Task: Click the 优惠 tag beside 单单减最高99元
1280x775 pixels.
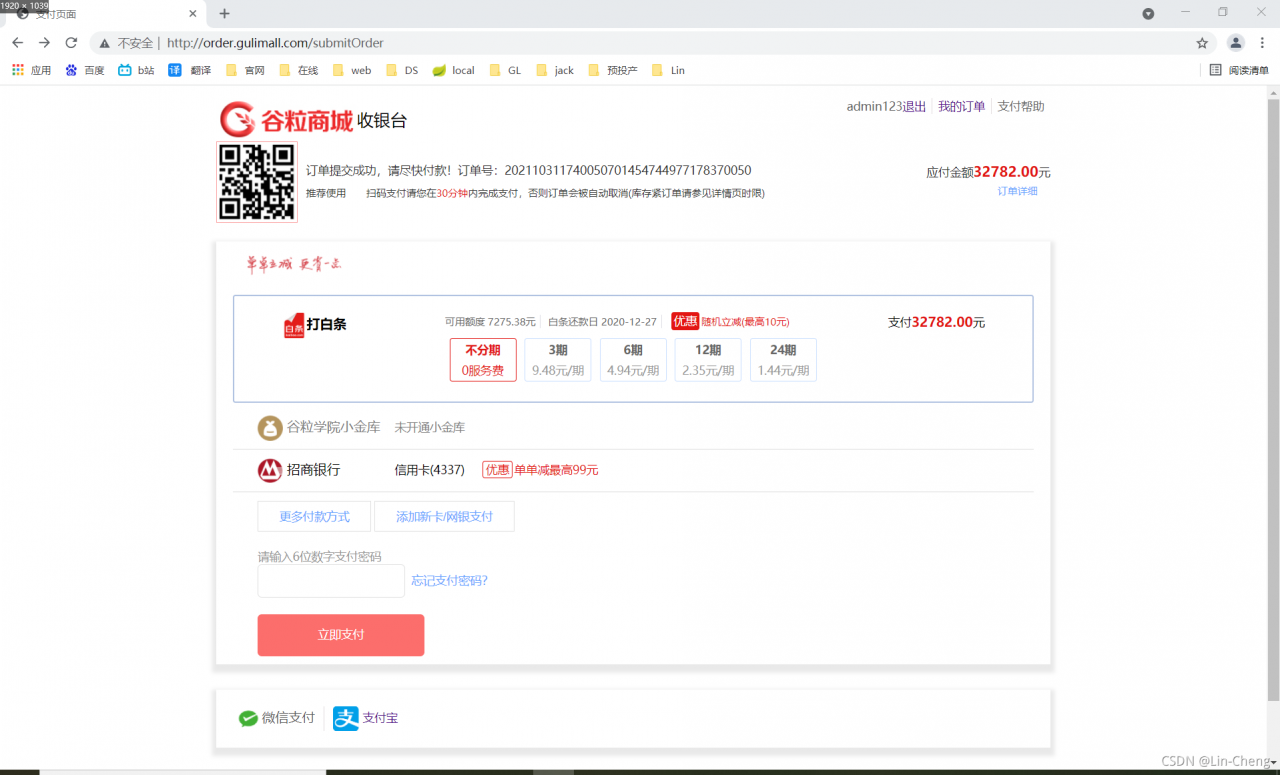Action: tap(497, 470)
